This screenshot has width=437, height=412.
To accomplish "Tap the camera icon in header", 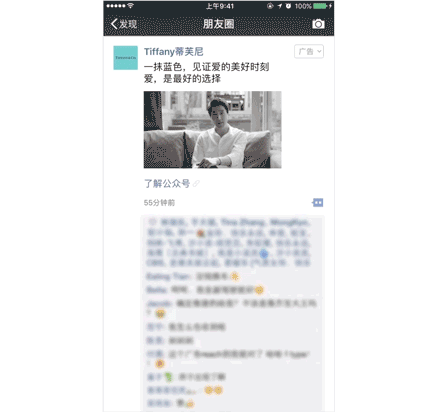I will (318, 24).
